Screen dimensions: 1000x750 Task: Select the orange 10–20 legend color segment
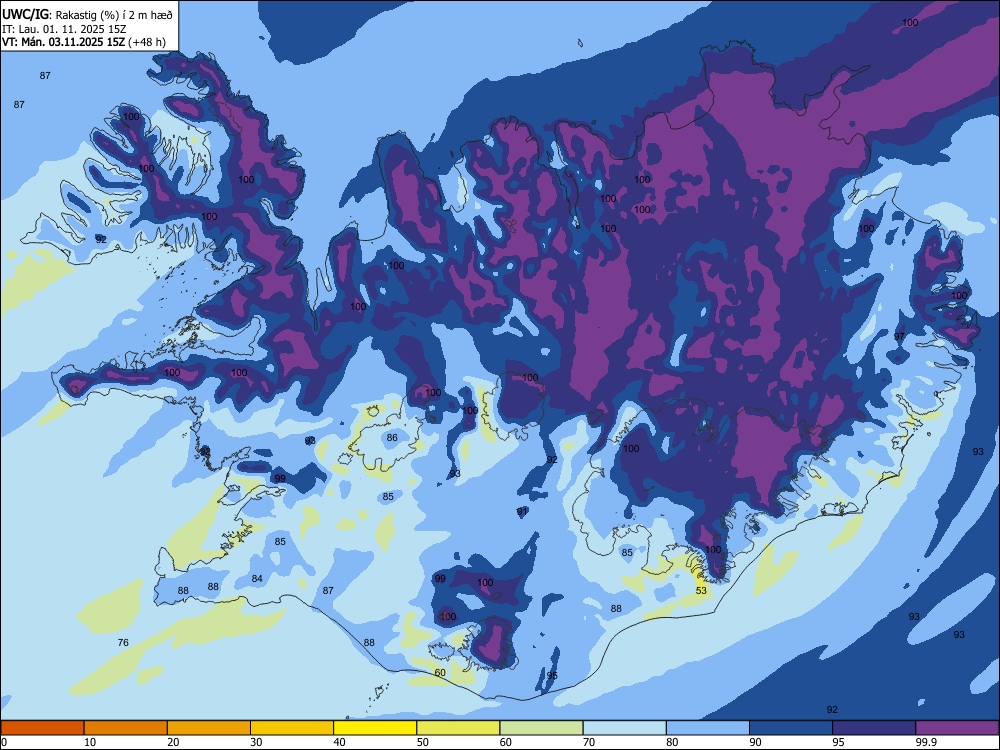pyautogui.click(x=126, y=728)
